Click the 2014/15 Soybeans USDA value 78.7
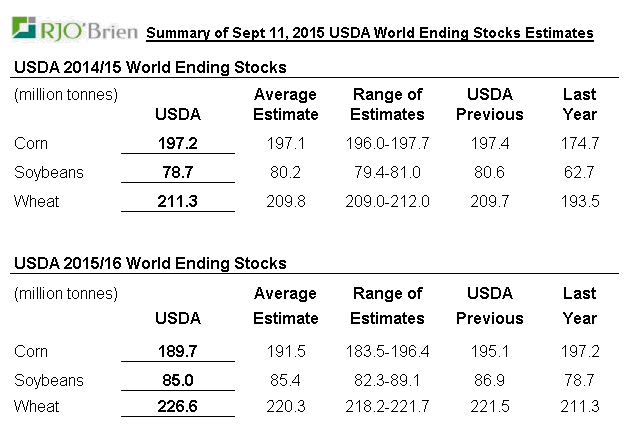 pyautogui.click(x=178, y=173)
